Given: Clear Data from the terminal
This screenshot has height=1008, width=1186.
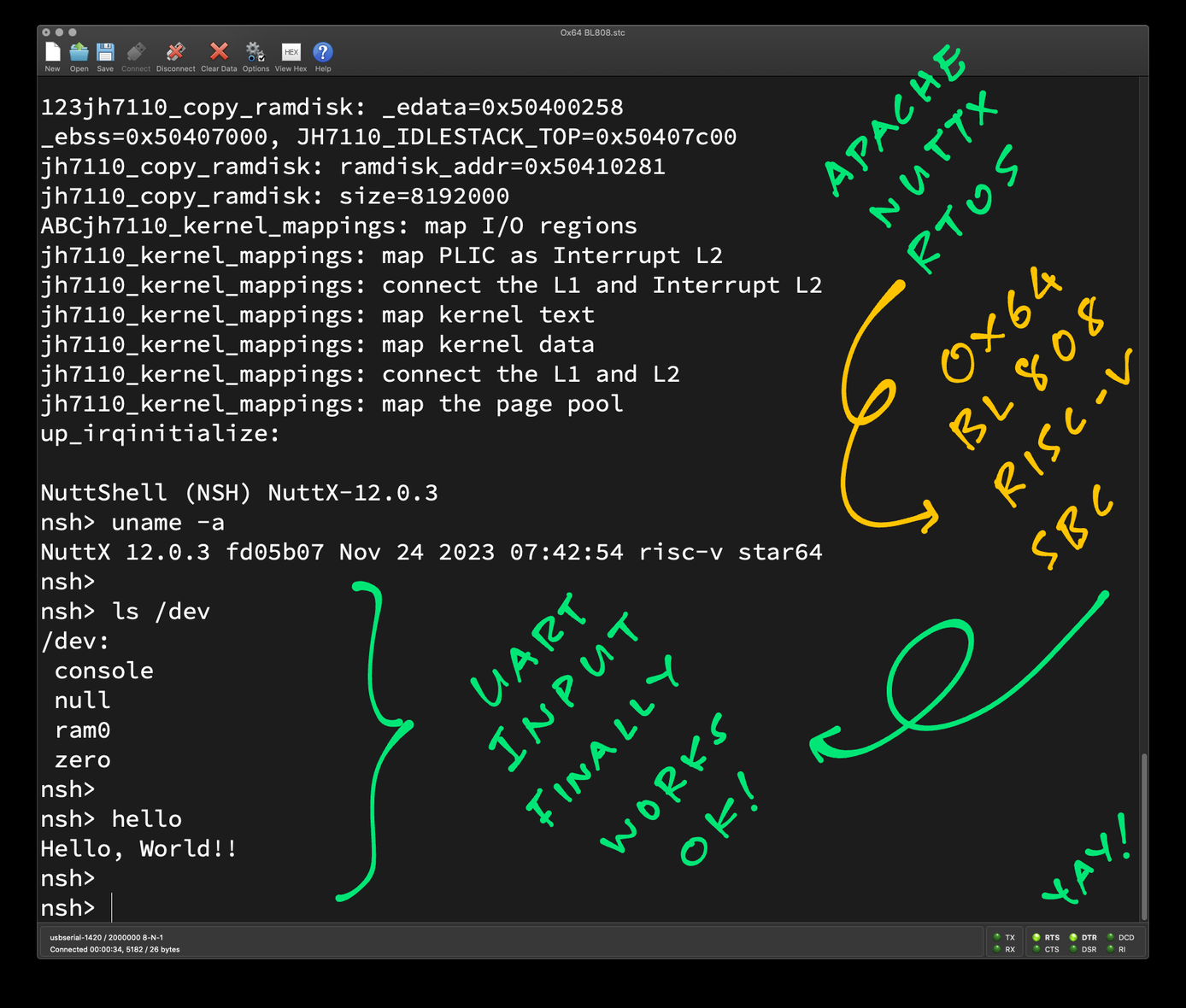Looking at the screenshot, I should click(219, 53).
